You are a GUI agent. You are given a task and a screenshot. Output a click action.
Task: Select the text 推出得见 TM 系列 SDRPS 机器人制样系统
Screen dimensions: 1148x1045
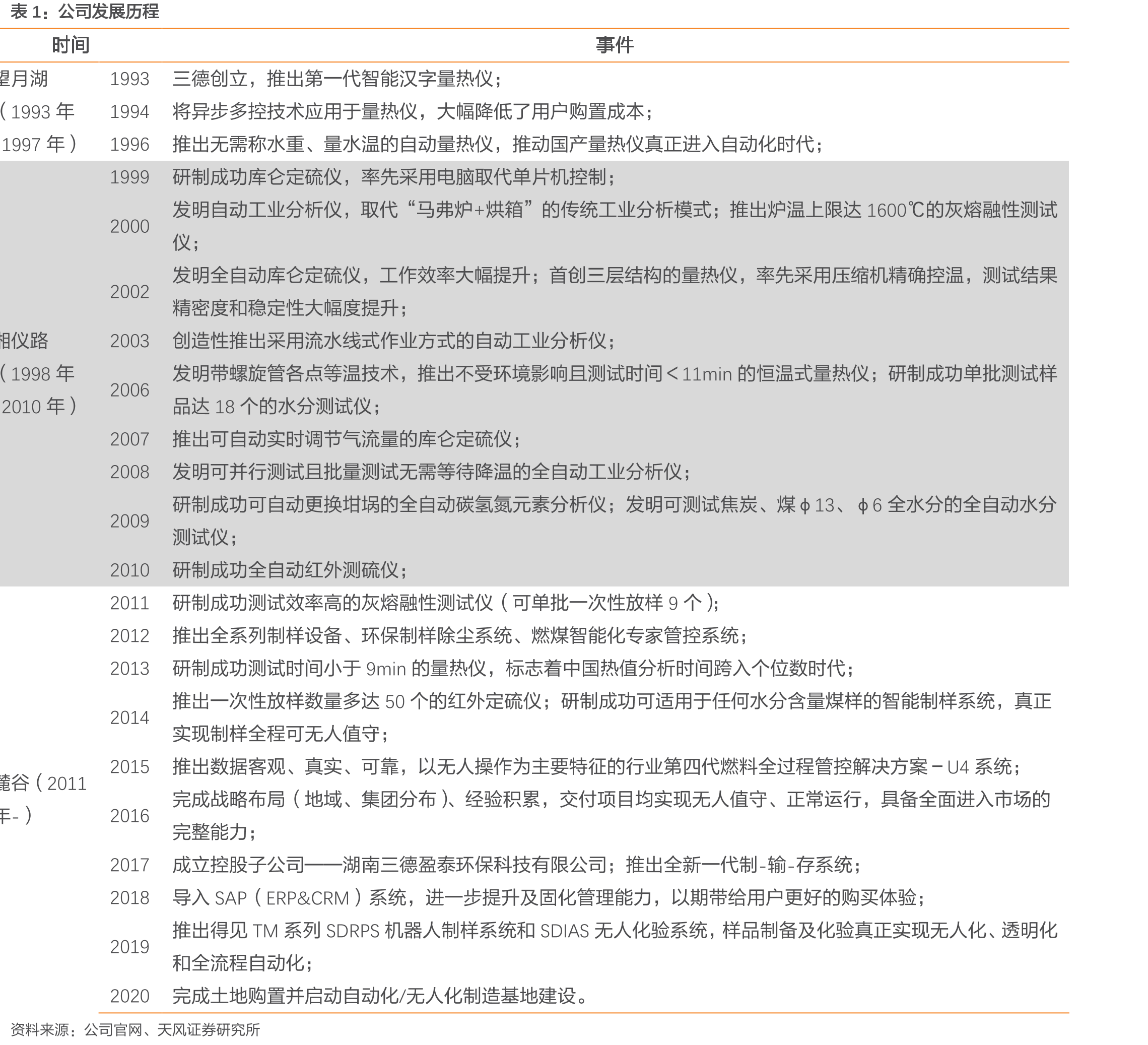coord(354,931)
